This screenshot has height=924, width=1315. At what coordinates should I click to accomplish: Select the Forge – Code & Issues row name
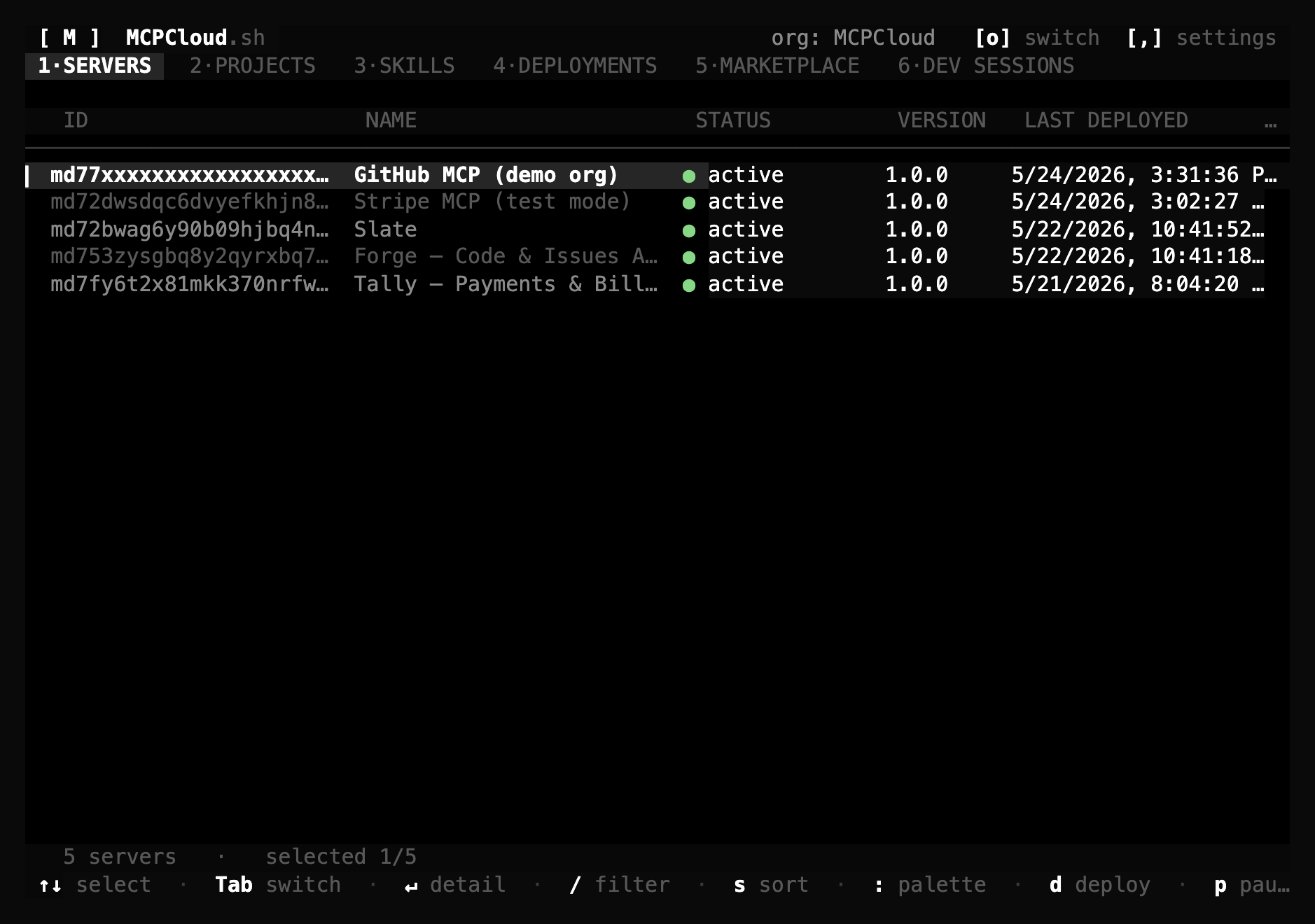(x=506, y=256)
